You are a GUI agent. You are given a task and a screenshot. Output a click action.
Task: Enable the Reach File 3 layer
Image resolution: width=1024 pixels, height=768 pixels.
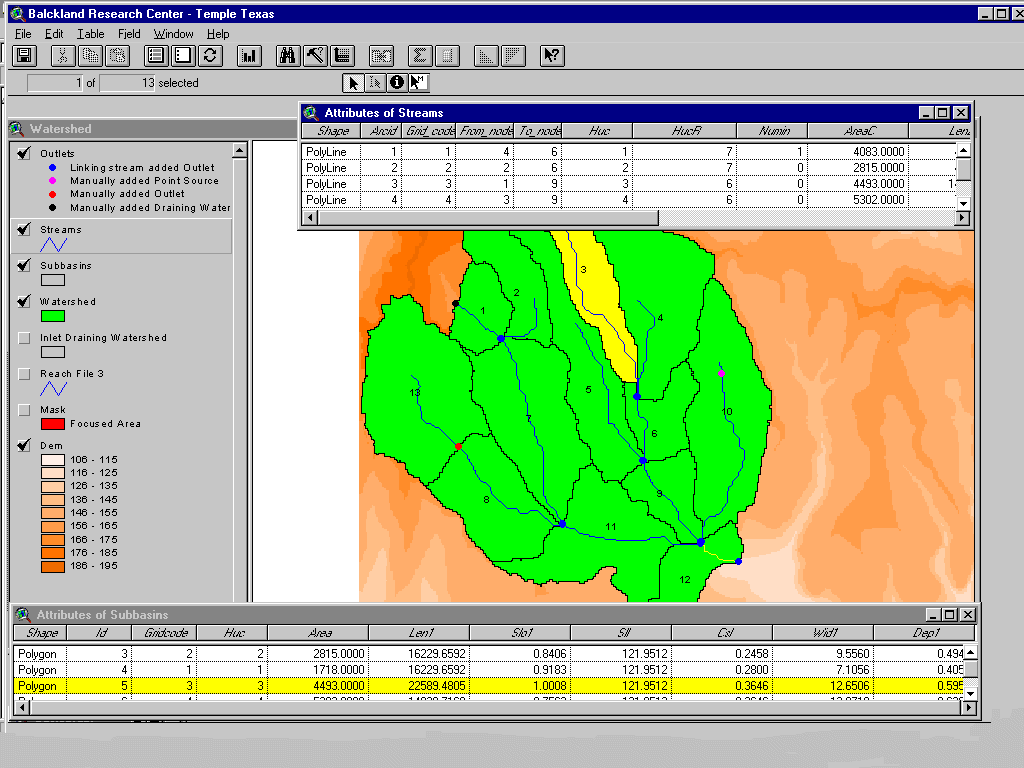pos(24,374)
